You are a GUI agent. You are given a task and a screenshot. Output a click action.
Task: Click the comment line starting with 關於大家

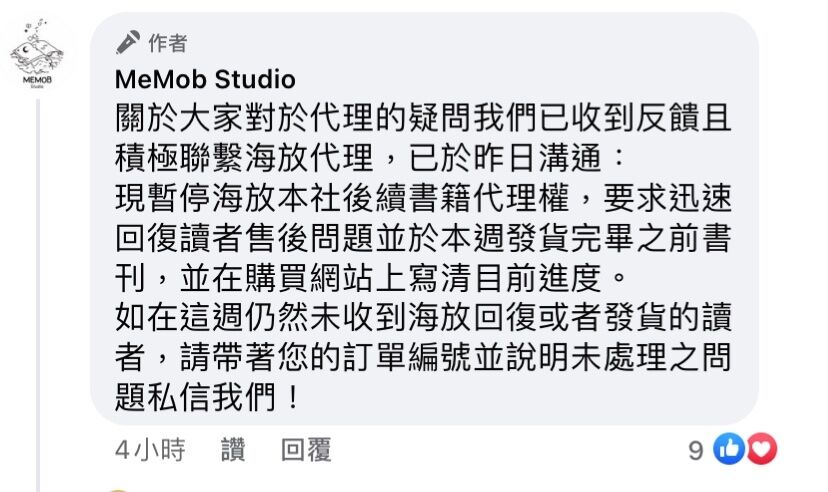pyautogui.click(x=423, y=118)
